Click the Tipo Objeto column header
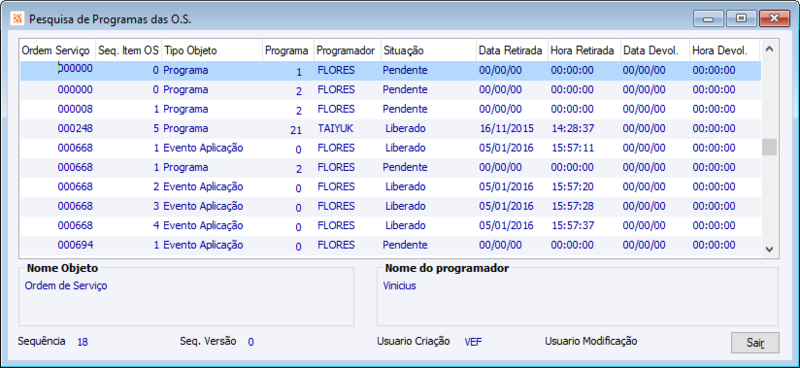800x368 pixels. tap(212, 51)
